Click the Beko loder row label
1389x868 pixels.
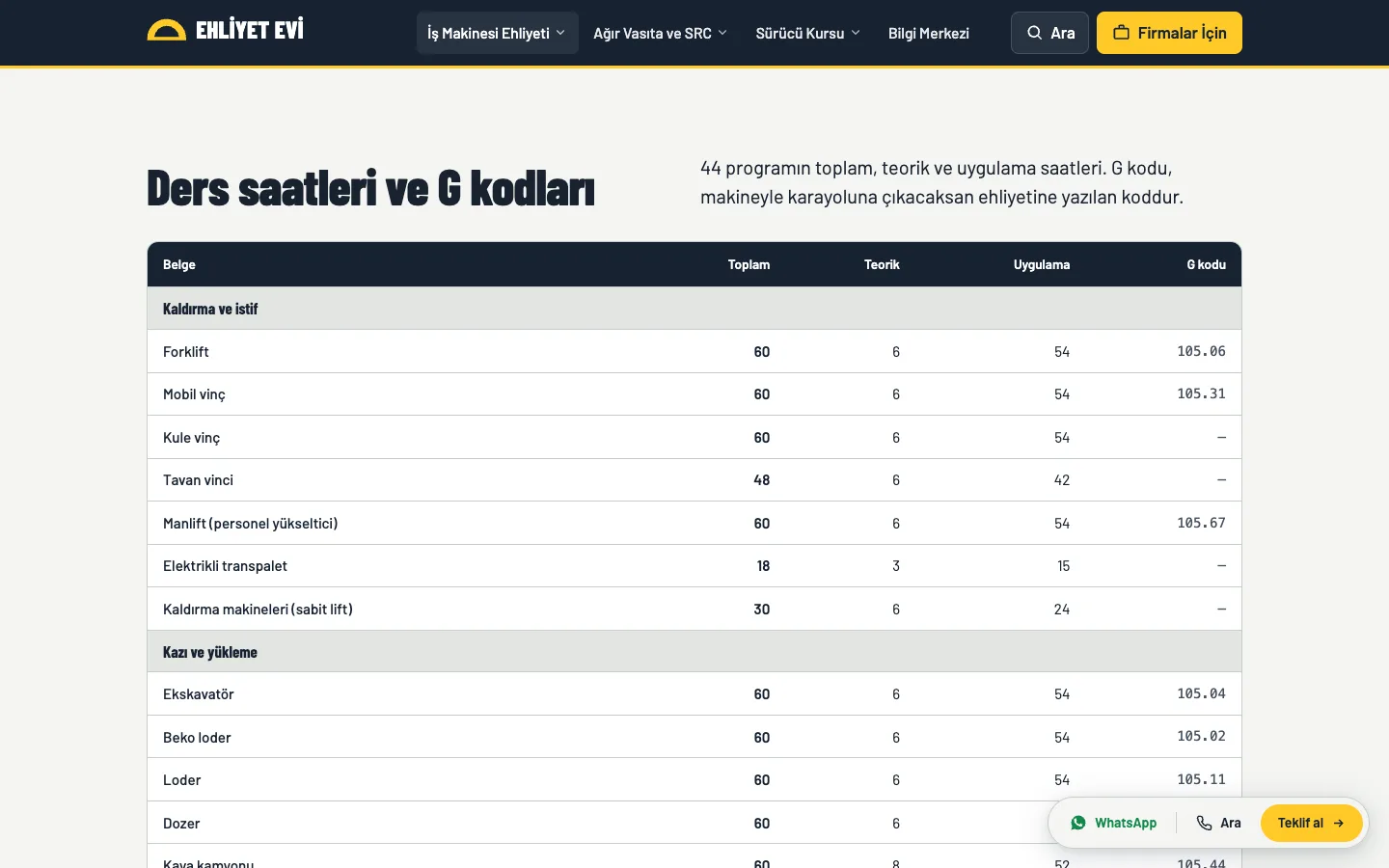pos(197,738)
